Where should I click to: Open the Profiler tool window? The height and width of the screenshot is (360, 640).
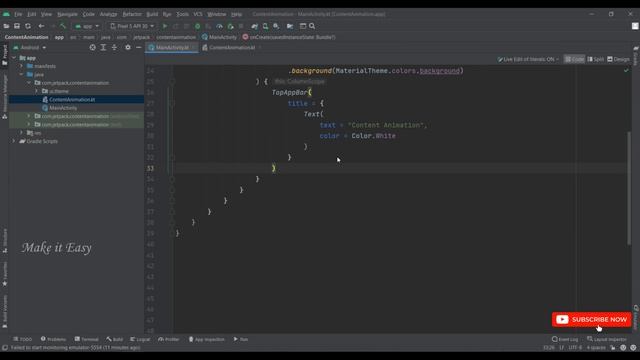pos(169,339)
